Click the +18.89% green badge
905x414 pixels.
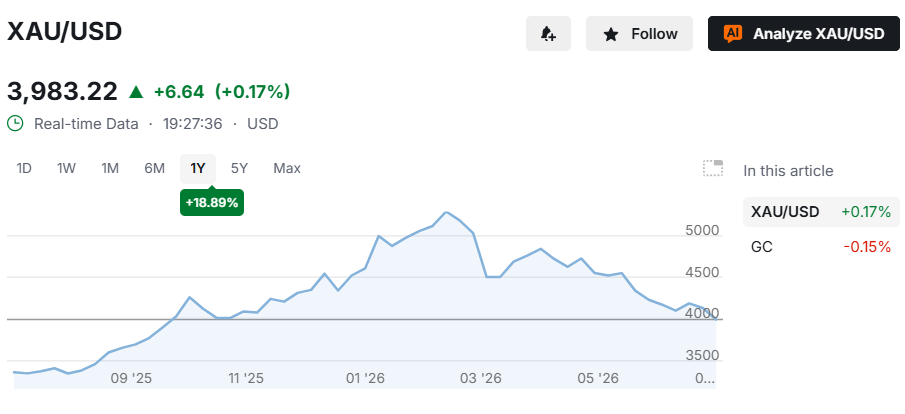click(x=212, y=203)
